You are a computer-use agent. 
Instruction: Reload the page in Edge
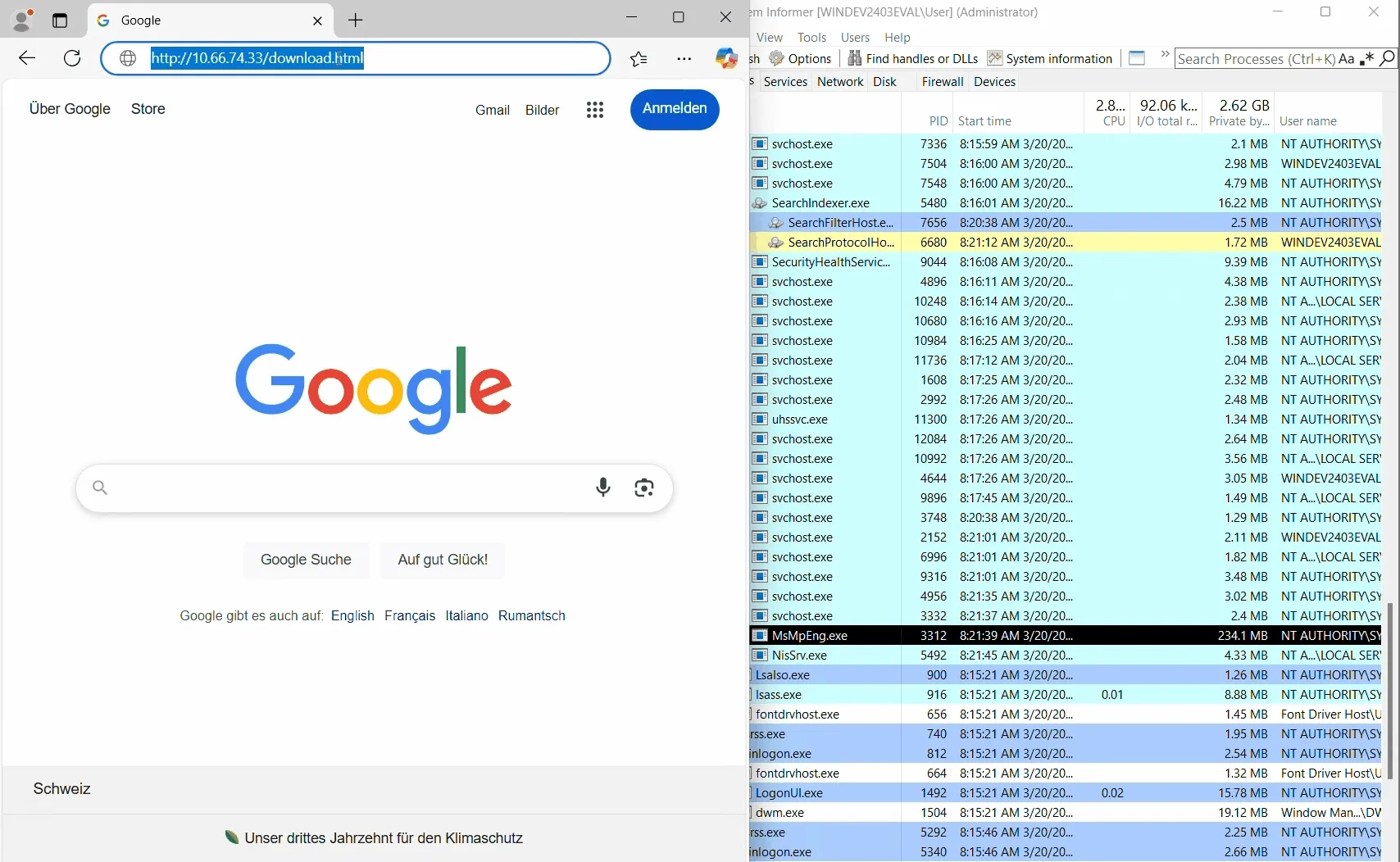click(x=72, y=58)
